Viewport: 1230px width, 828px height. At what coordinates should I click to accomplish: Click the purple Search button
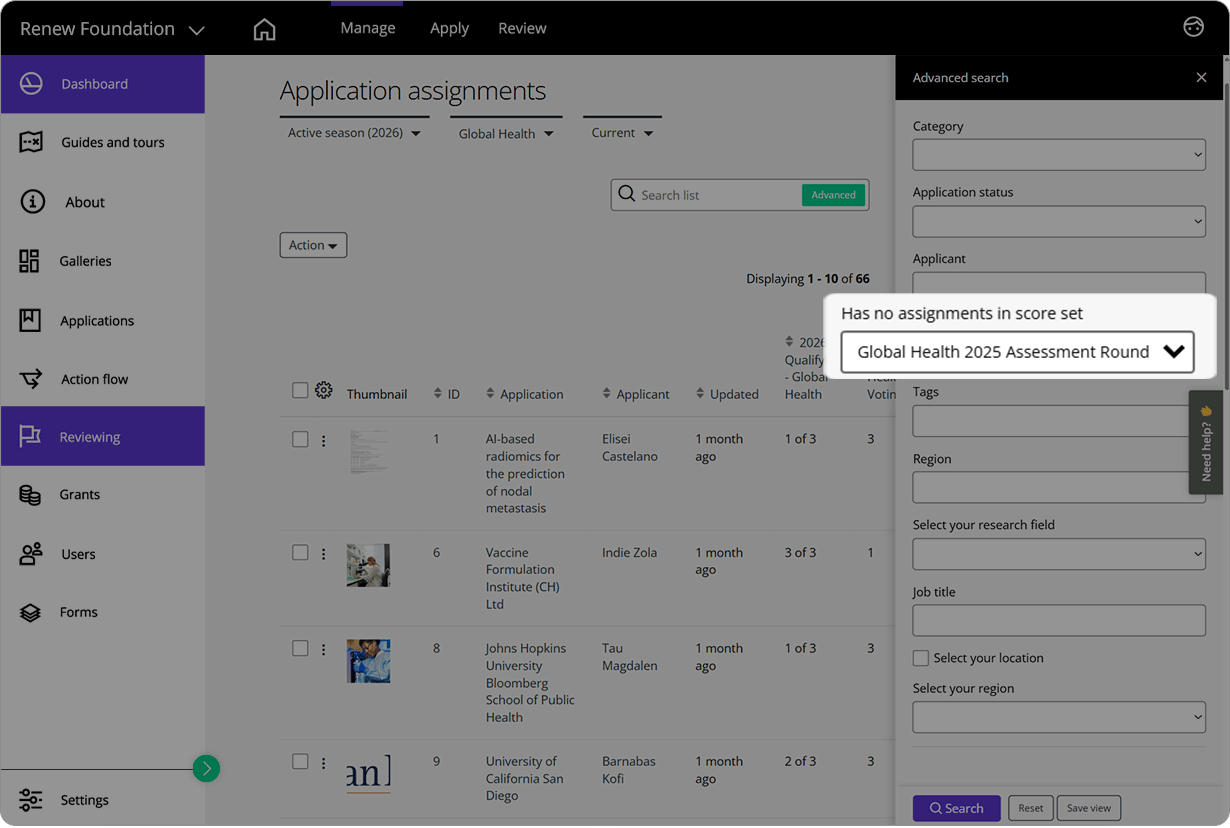pyautogui.click(x=957, y=808)
